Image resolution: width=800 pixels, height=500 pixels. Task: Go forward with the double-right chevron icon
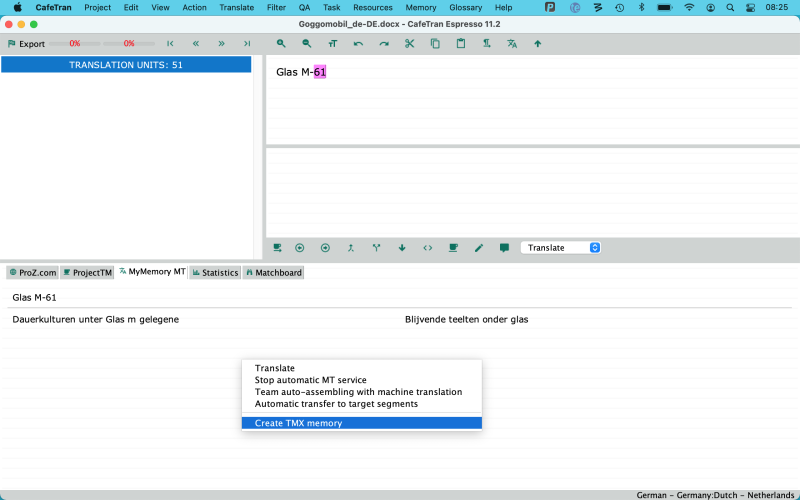pos(221,44)
